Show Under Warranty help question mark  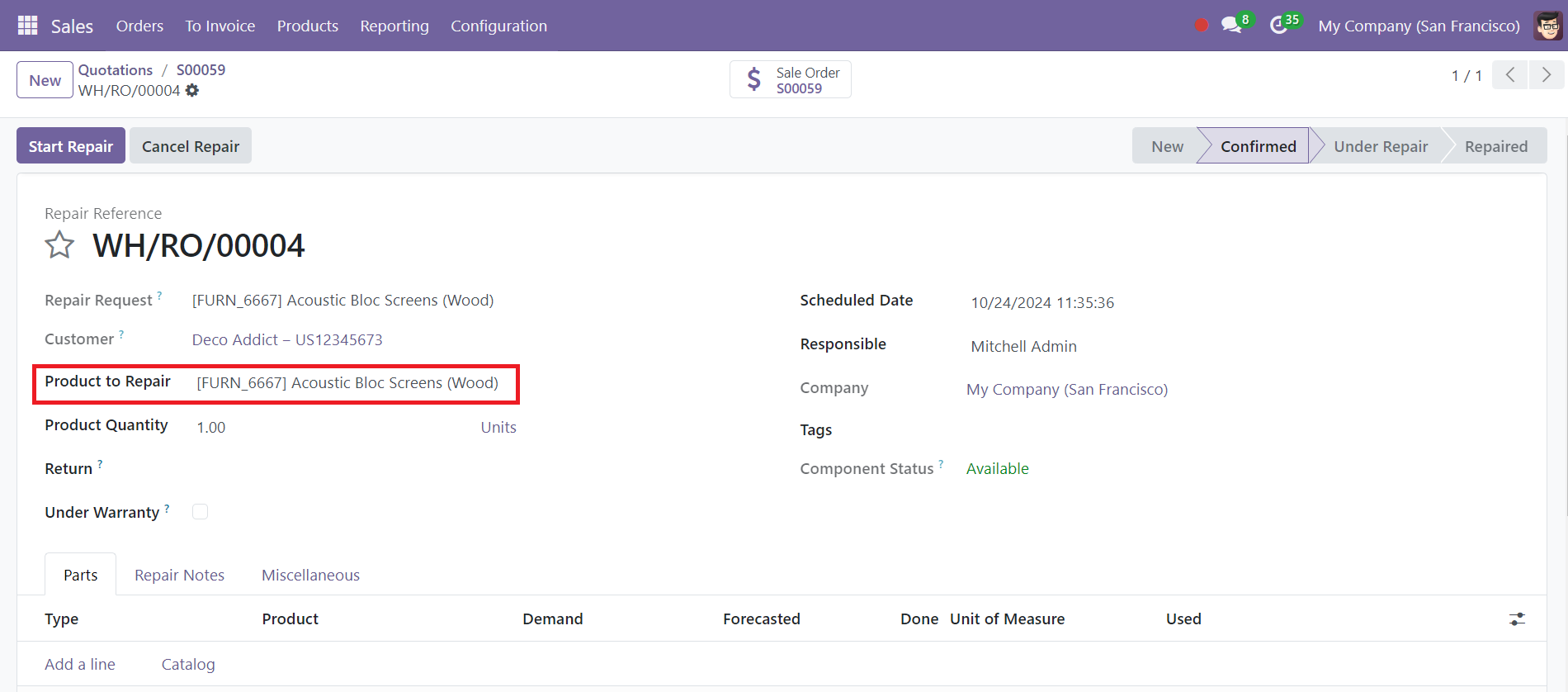167,507
